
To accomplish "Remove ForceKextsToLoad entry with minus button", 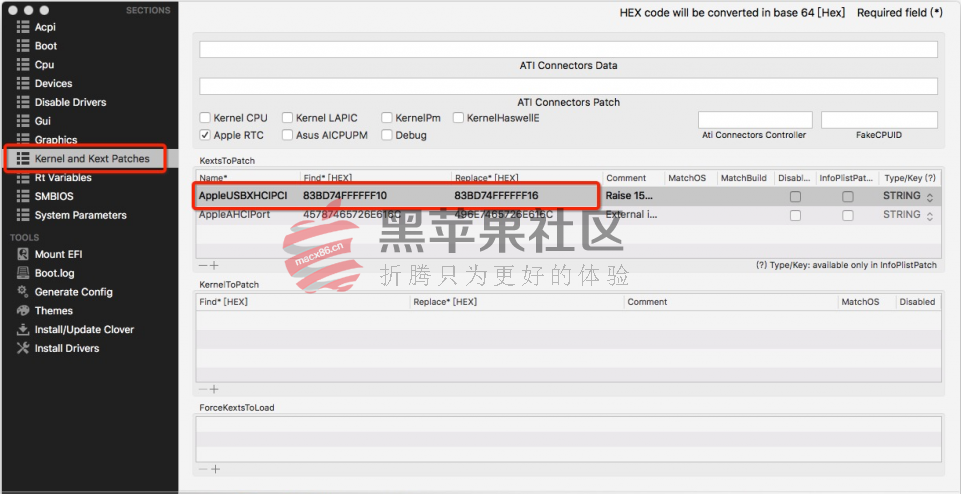I will pos(203,469).
